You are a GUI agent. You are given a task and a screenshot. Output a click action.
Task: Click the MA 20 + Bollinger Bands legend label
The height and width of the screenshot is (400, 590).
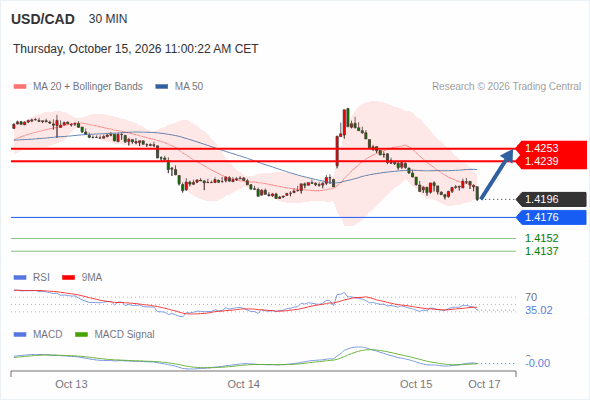(x=88, y=87)
